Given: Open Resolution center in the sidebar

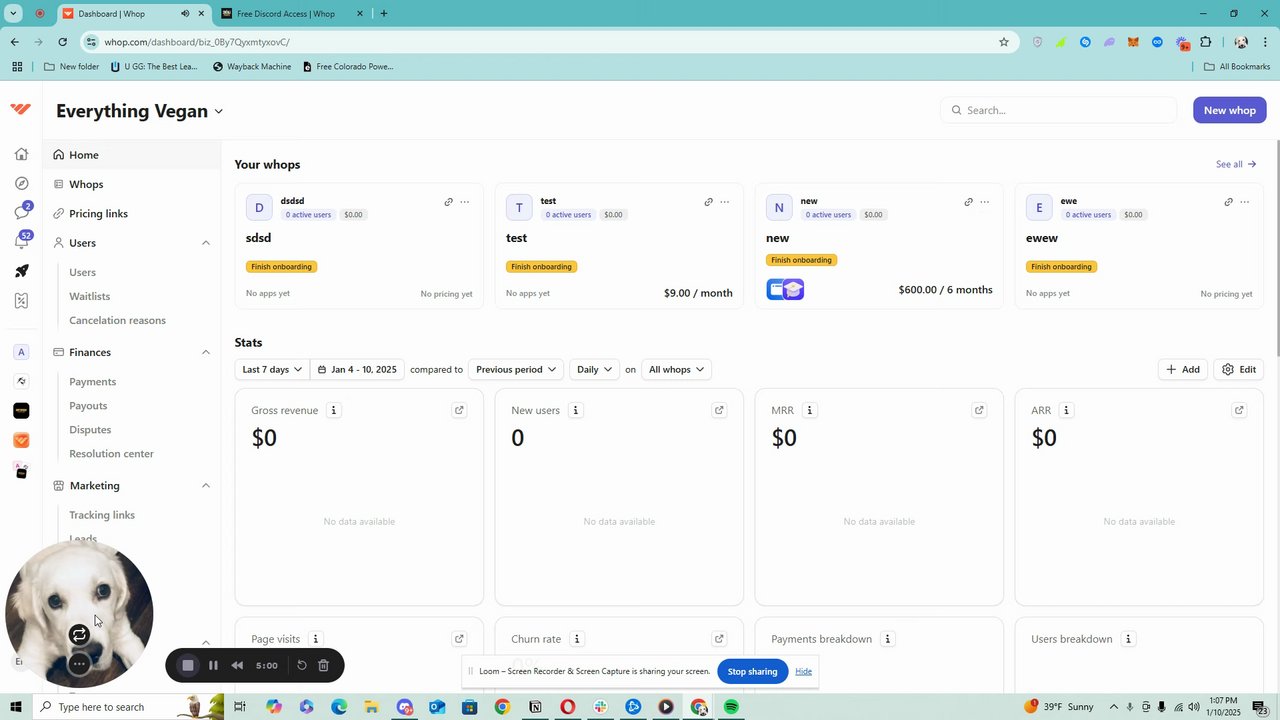Looking at the screenshot, I should (x=111, y=453).
